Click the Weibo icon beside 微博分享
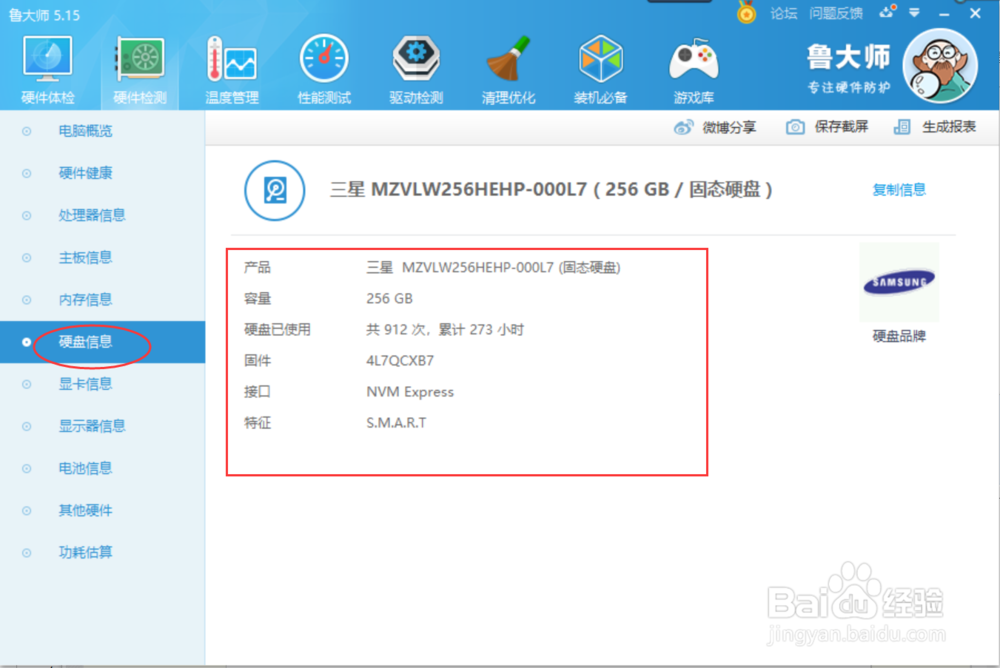Viewport: 1000px width, 668px height. coord(683,128)
